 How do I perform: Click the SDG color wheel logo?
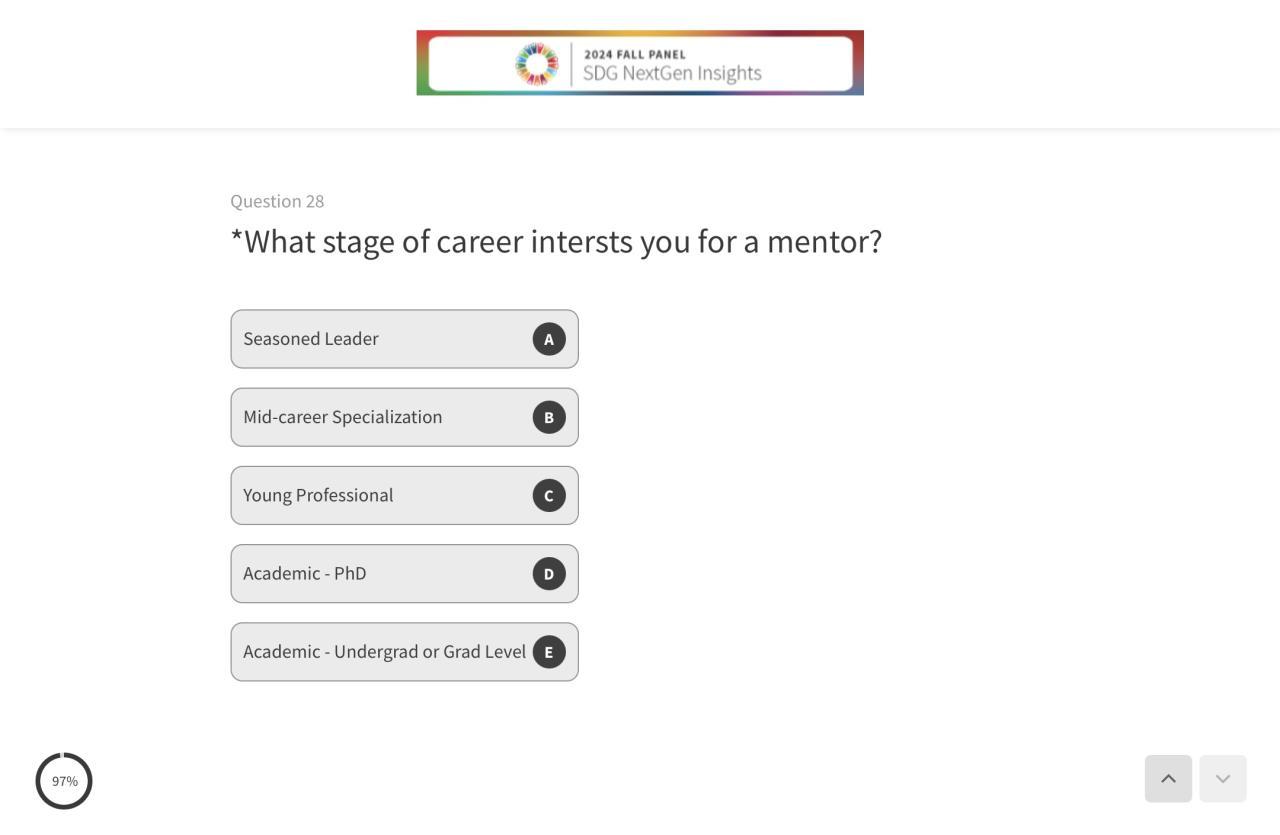tap(537, 64)
